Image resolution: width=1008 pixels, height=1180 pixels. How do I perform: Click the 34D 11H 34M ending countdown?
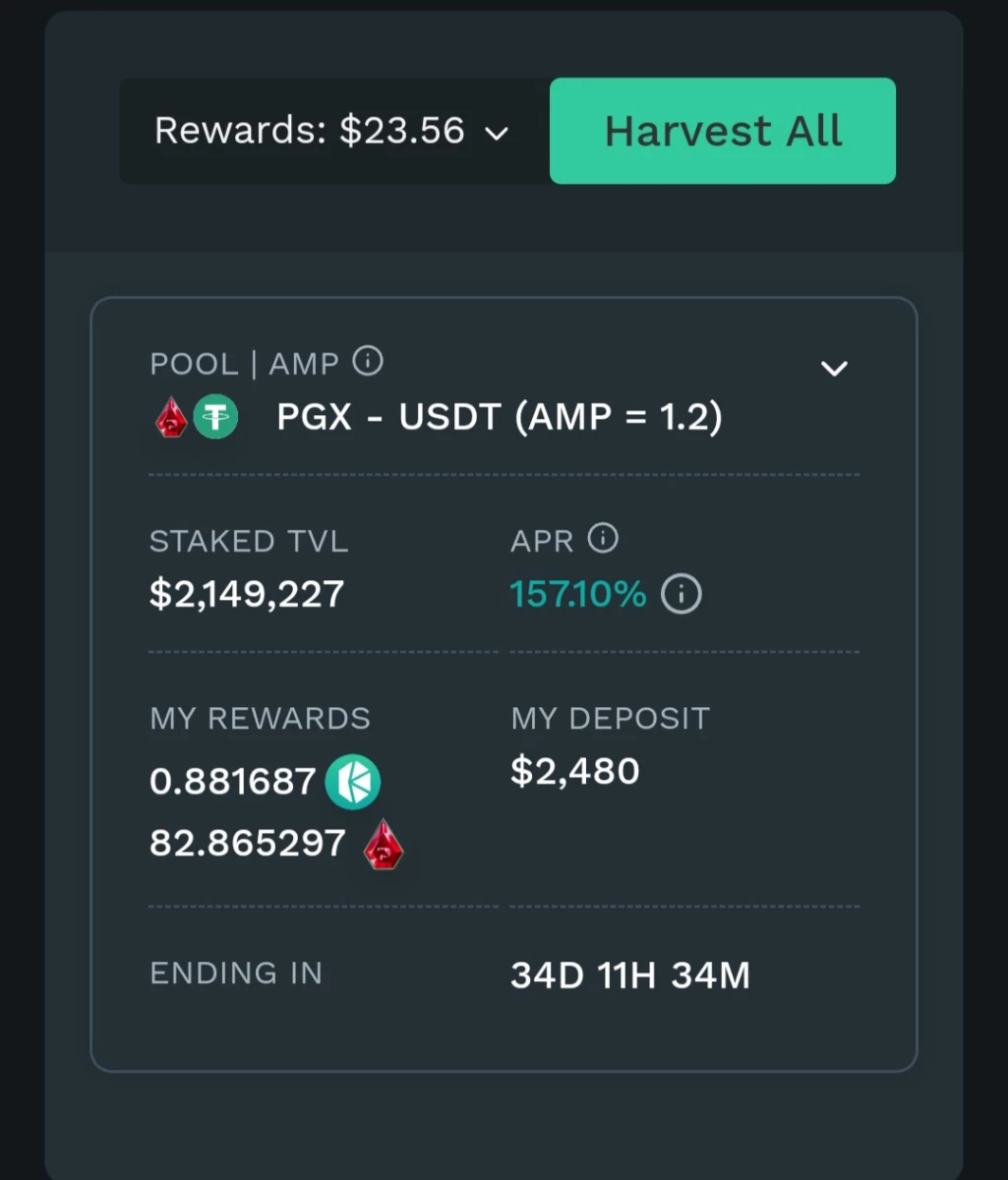[630, 976]
